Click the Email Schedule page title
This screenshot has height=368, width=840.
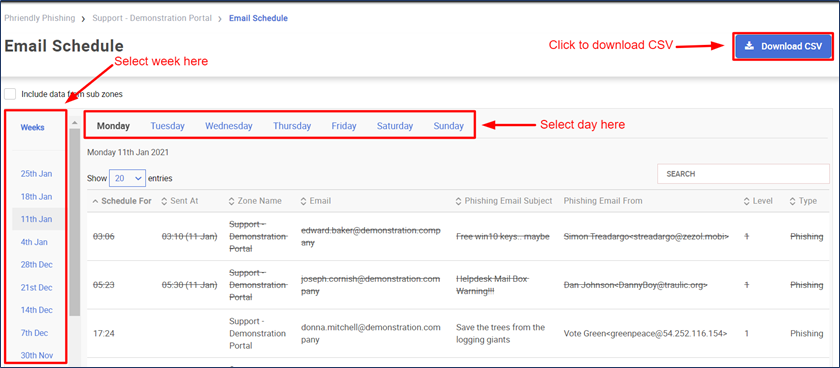64,46
